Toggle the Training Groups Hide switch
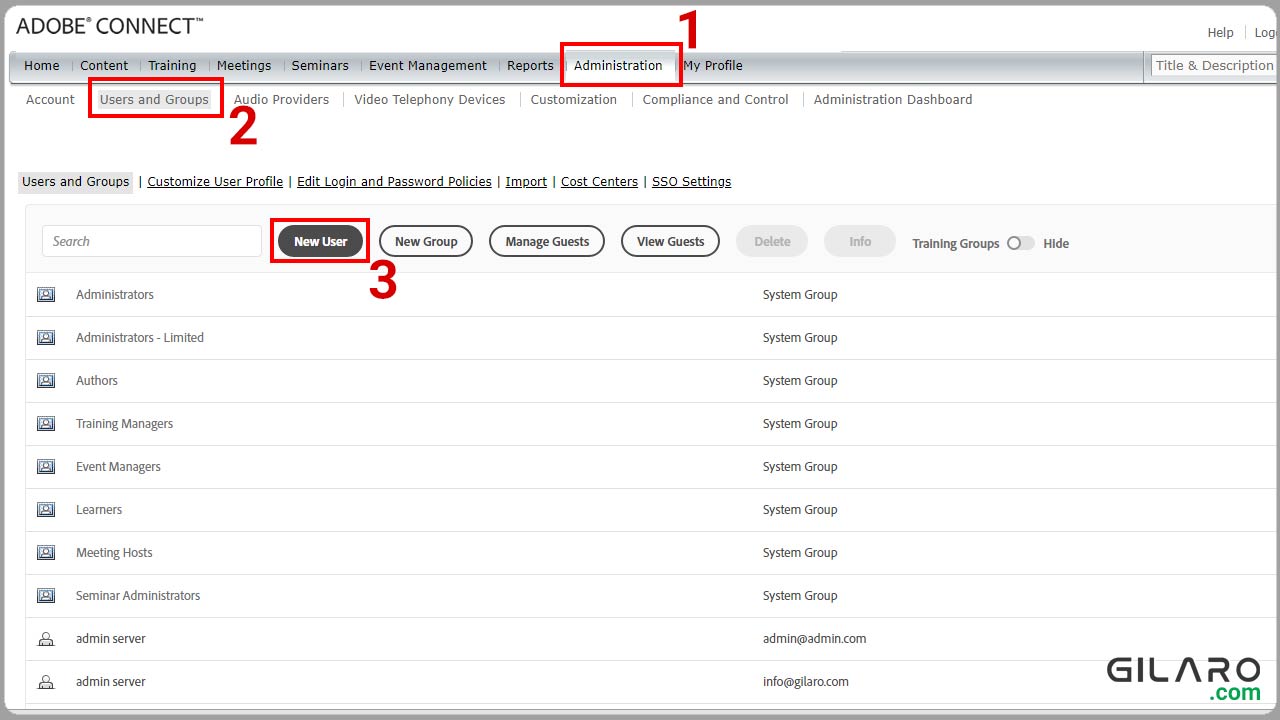The image size is (1280, 720). [x=1020, y=243]
